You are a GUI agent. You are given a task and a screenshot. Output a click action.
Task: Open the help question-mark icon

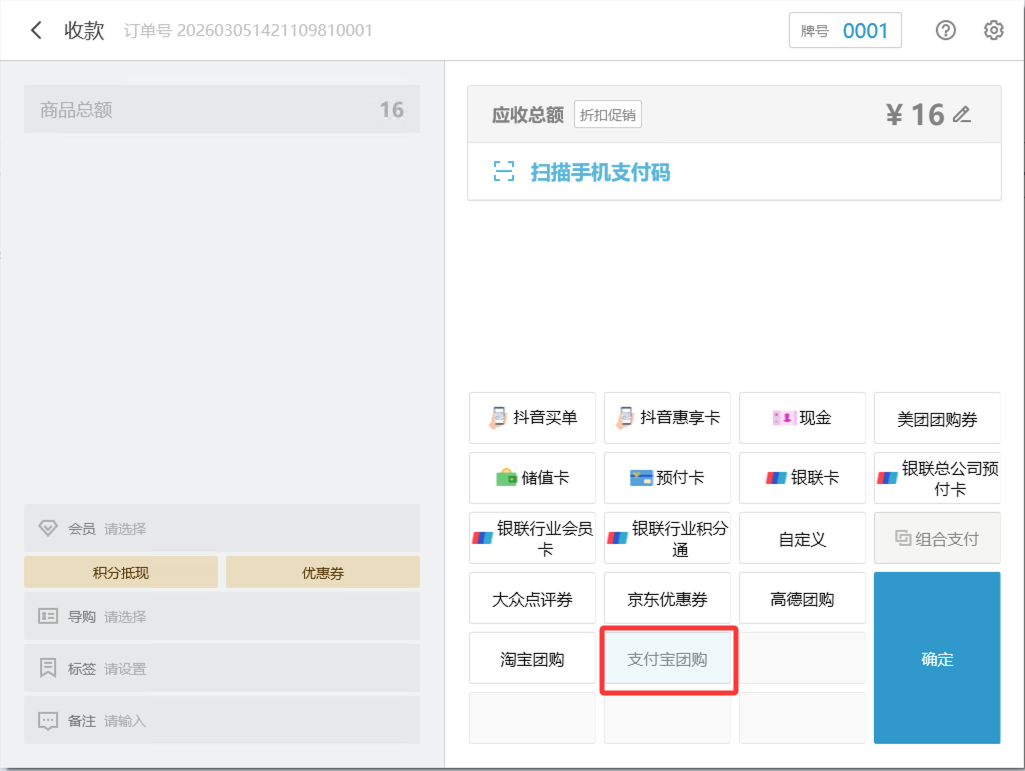[x=944, y=30]
